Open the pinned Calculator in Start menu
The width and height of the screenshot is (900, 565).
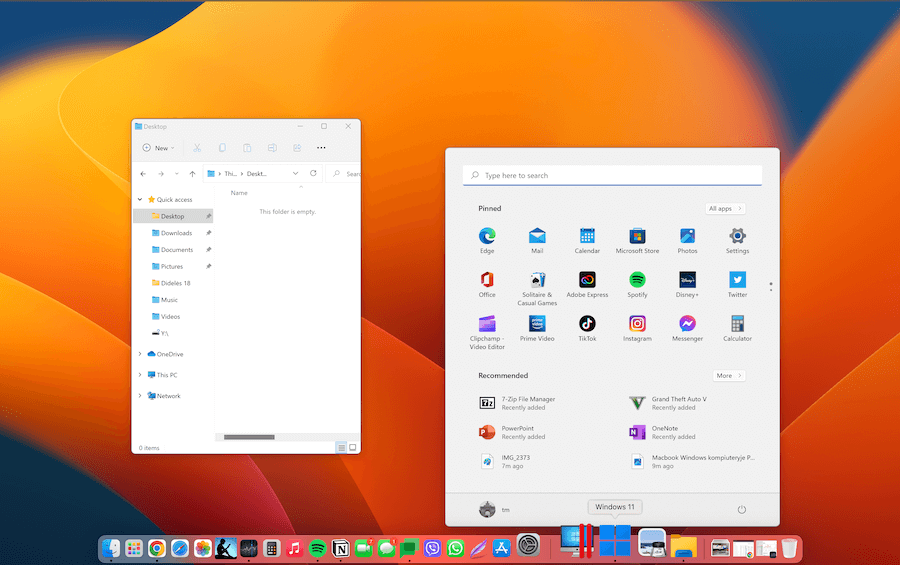coord(737,328)
